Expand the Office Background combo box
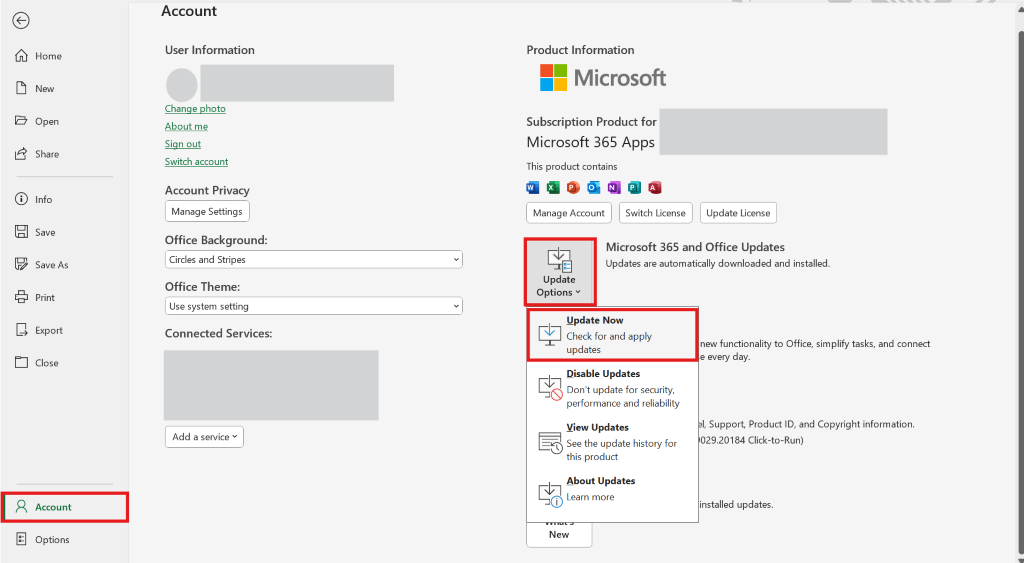This screenshot has height=563, width=1024. (313, 259)
